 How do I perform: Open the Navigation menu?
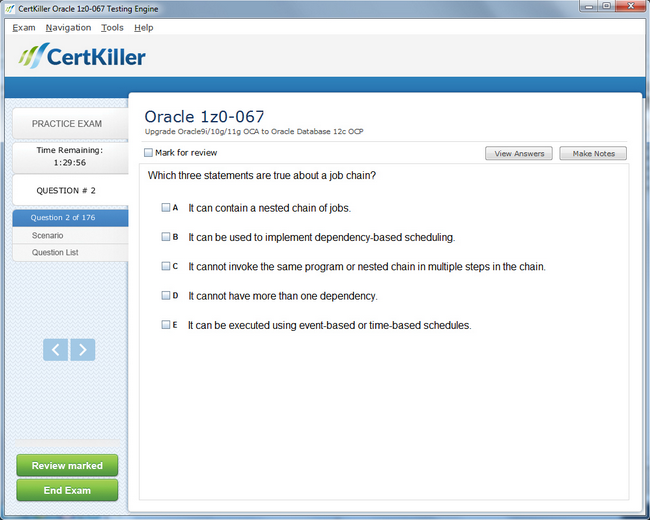(x=68, y=28)
